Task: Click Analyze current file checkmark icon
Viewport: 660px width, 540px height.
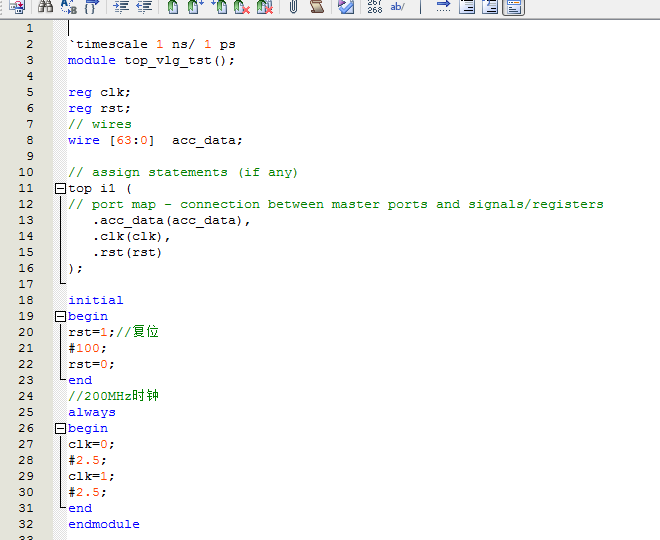Action: tap(346, 6)
